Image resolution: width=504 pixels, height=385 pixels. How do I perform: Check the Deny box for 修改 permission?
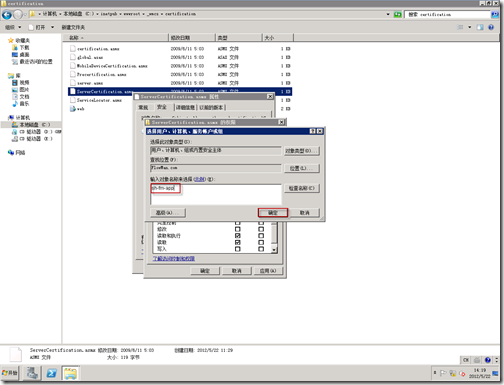pyautogui.click(x=261, y=229)
